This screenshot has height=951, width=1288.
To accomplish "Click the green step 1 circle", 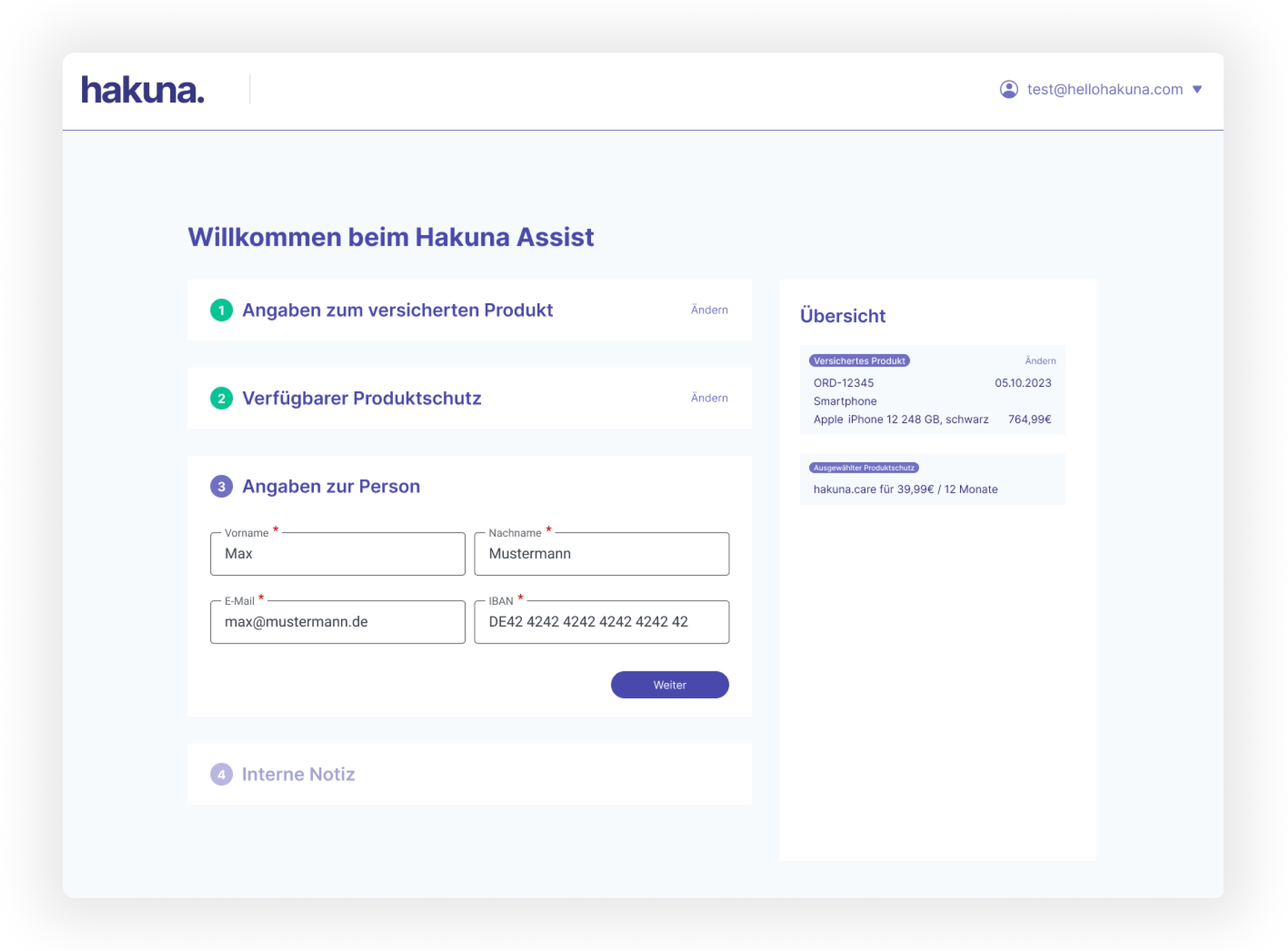I will tap(221, 310).
